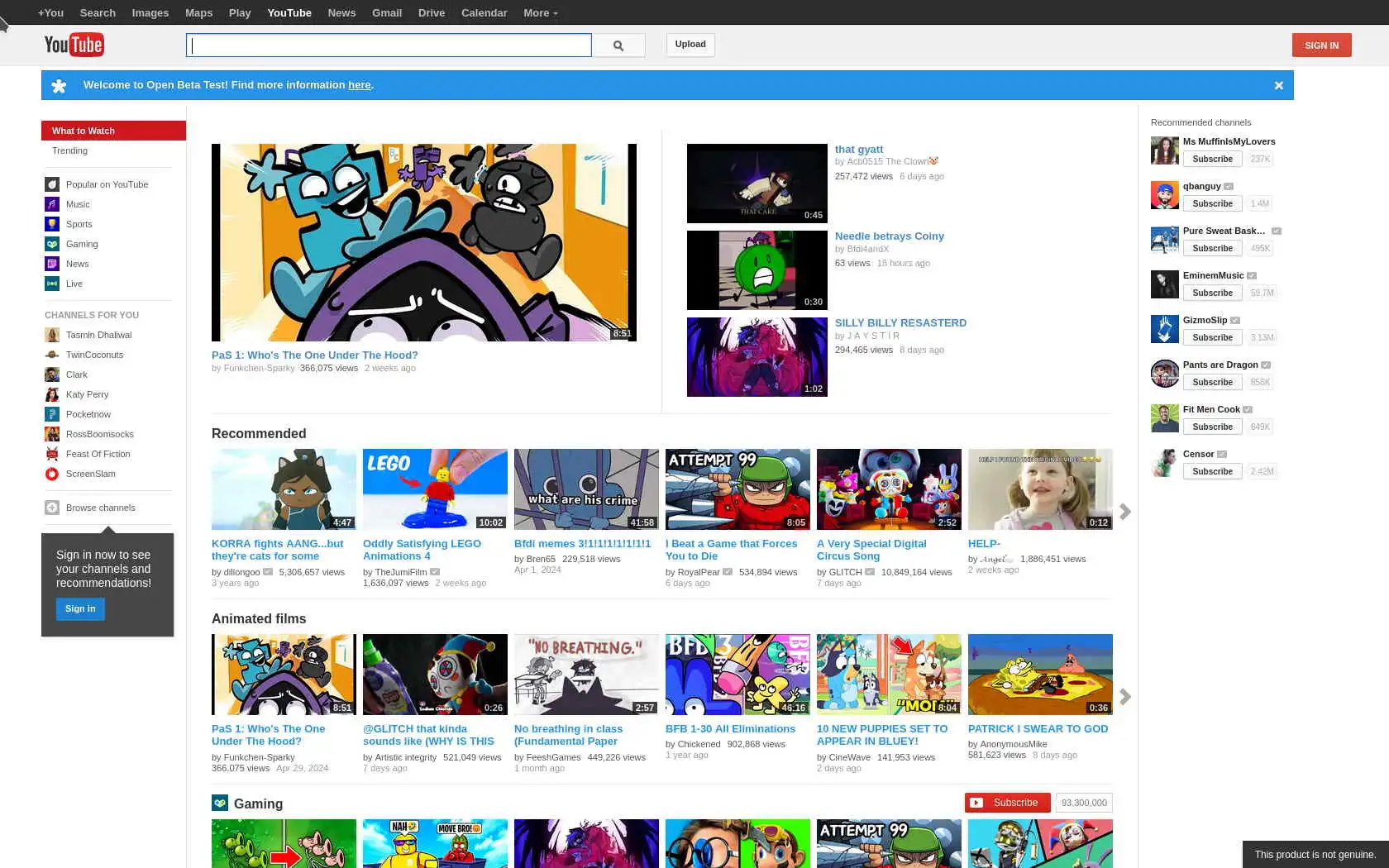Open 'A Very Special Digital Circus Song' link
The width and height of the screenshot is (1389, 868).
[871, 550]
